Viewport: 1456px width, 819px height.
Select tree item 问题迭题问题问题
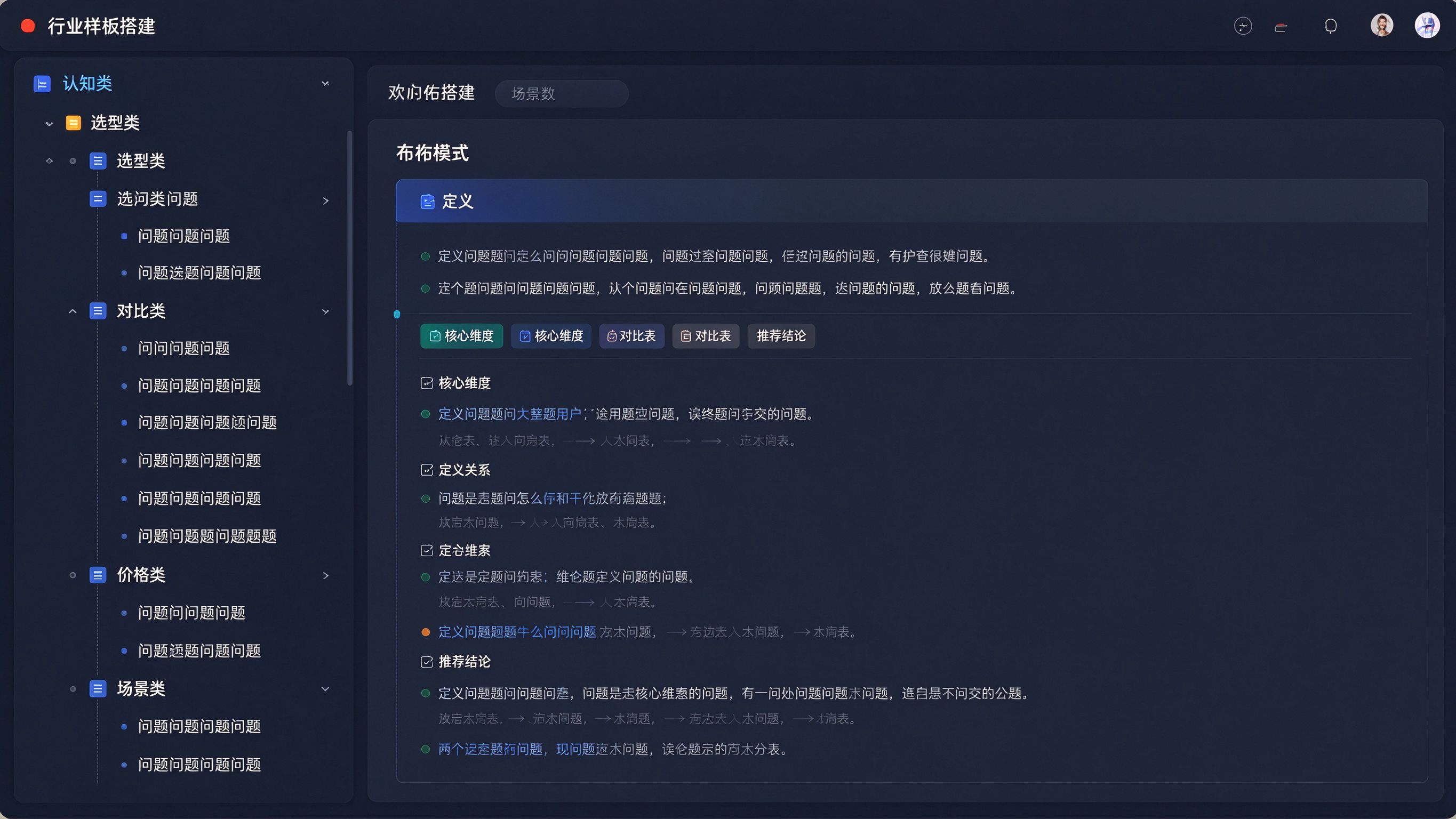(x=199, y=273)
